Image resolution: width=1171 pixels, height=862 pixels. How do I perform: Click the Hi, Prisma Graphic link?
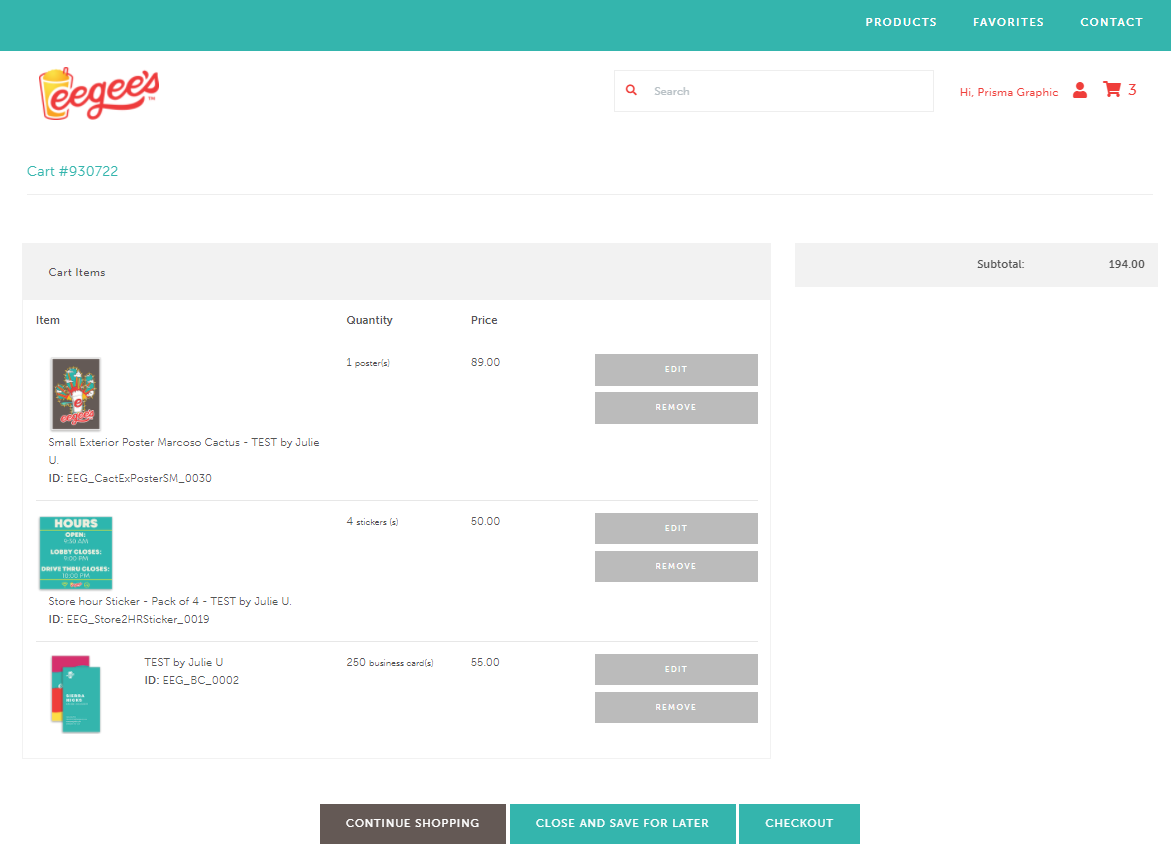pyautogui.click(x=1009, y=92)
